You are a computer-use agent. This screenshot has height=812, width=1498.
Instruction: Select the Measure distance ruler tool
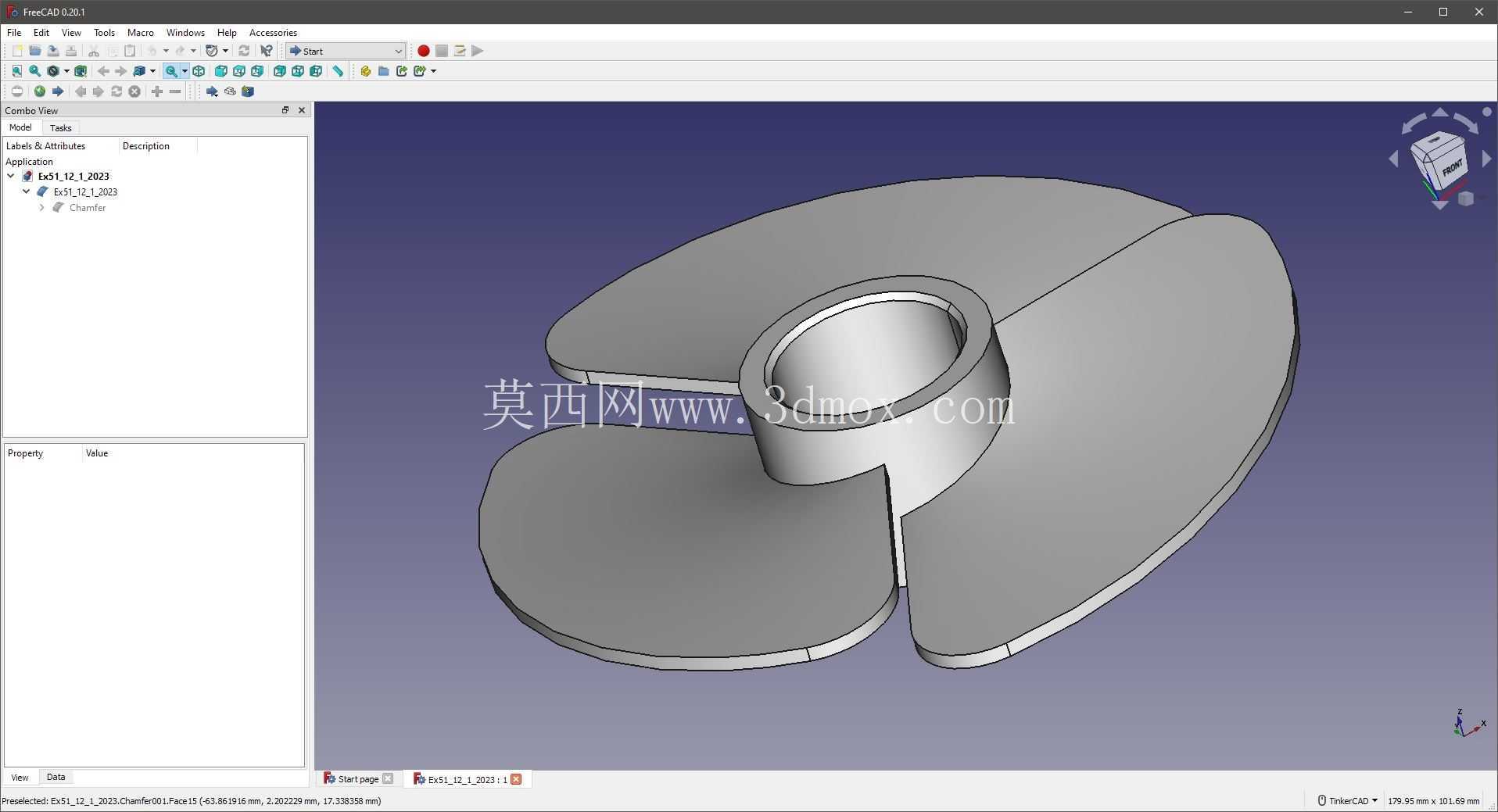pyautogui.click(x=339, y=71)
